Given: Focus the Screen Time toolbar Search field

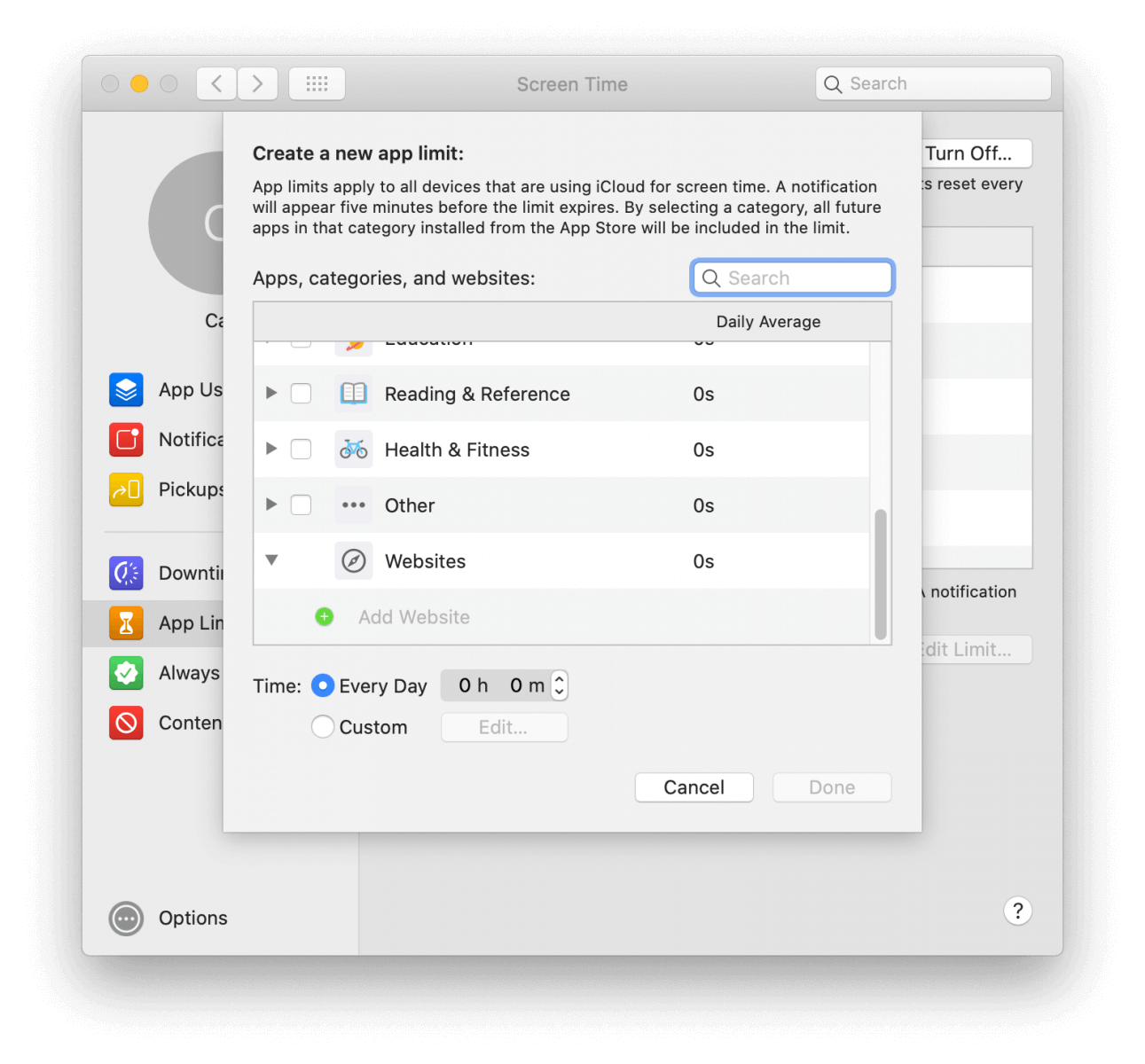Looking at the screenshot, I should [933, 83].
